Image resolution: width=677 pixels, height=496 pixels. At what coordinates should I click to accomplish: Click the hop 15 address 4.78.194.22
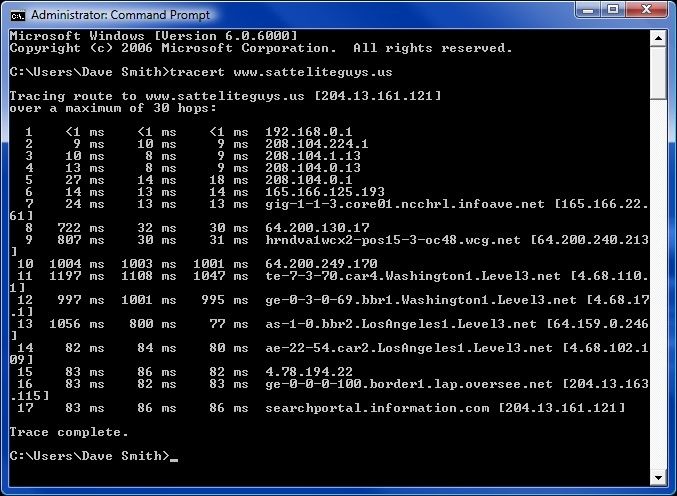309,372
